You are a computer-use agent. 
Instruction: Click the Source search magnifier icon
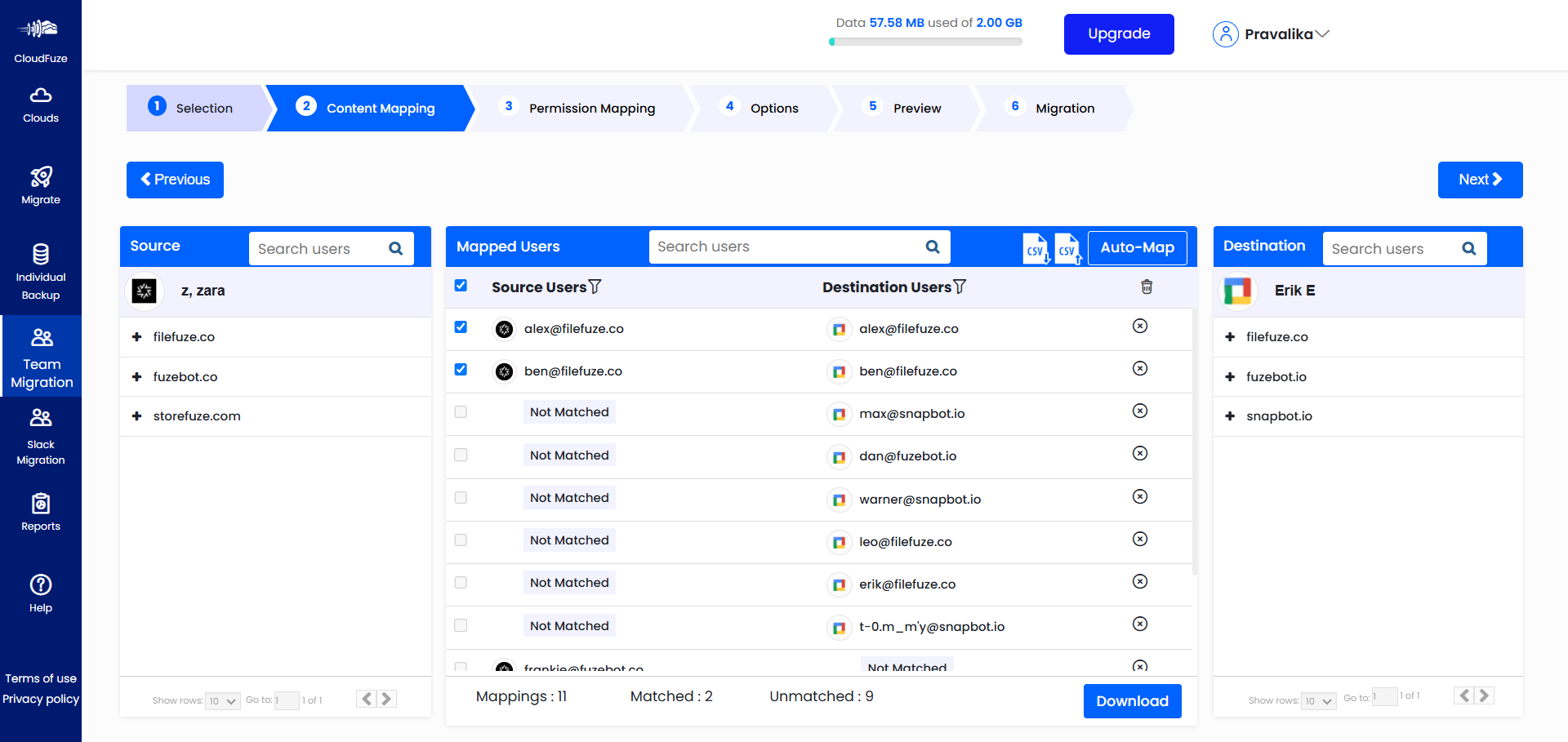(x=396, y=249)
